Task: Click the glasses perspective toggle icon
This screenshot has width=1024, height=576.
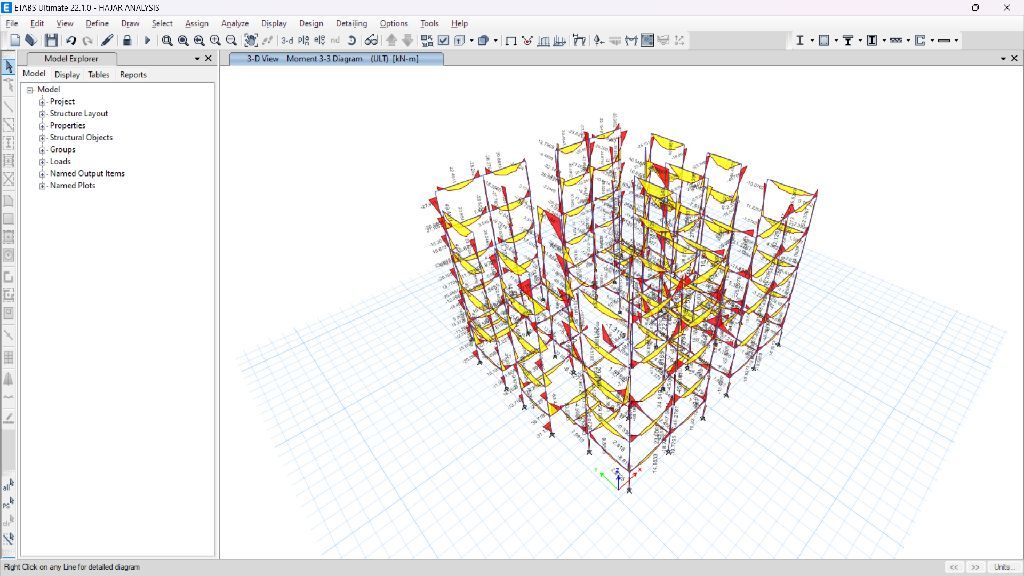Action: (370, 40)
